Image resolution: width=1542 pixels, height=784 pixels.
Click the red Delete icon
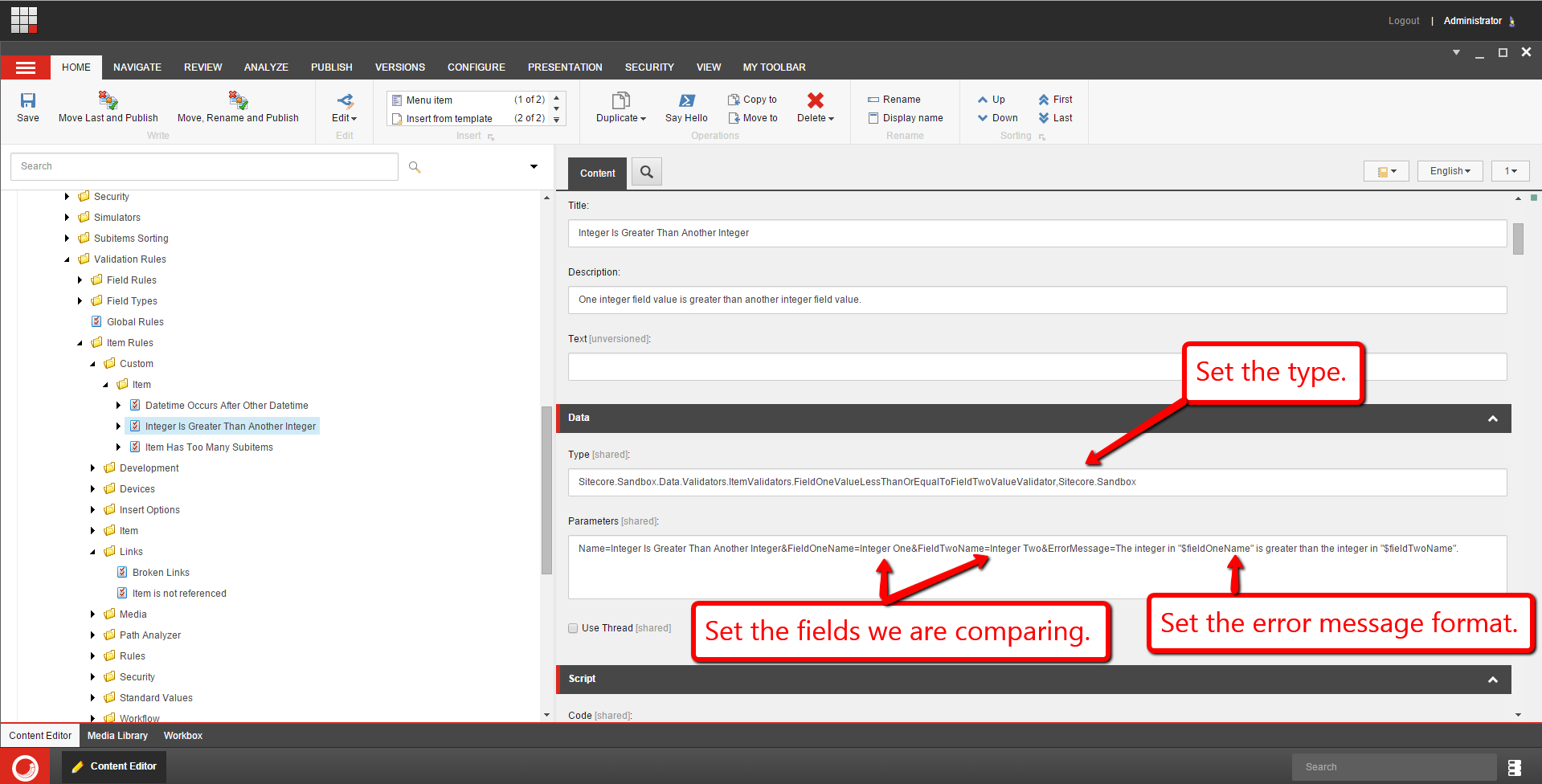(815, 100)
